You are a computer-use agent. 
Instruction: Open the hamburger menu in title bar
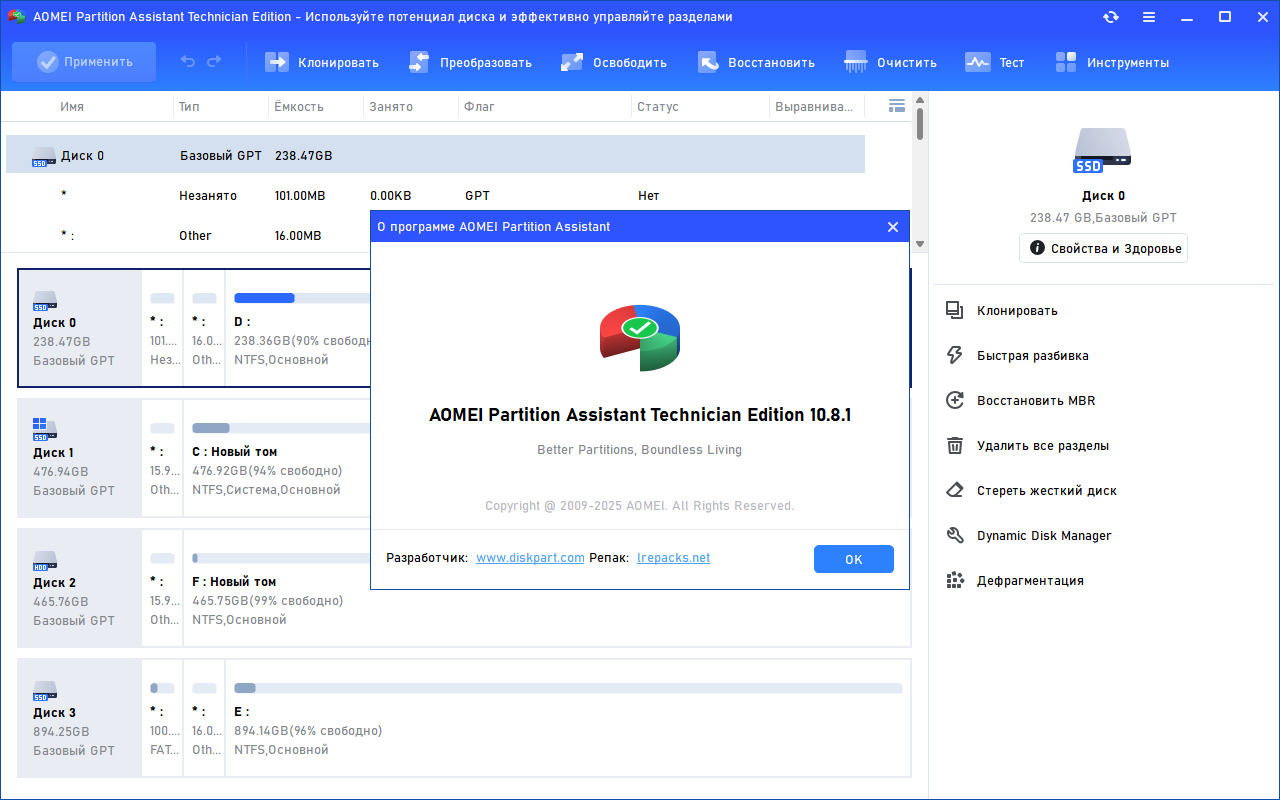1149,17
